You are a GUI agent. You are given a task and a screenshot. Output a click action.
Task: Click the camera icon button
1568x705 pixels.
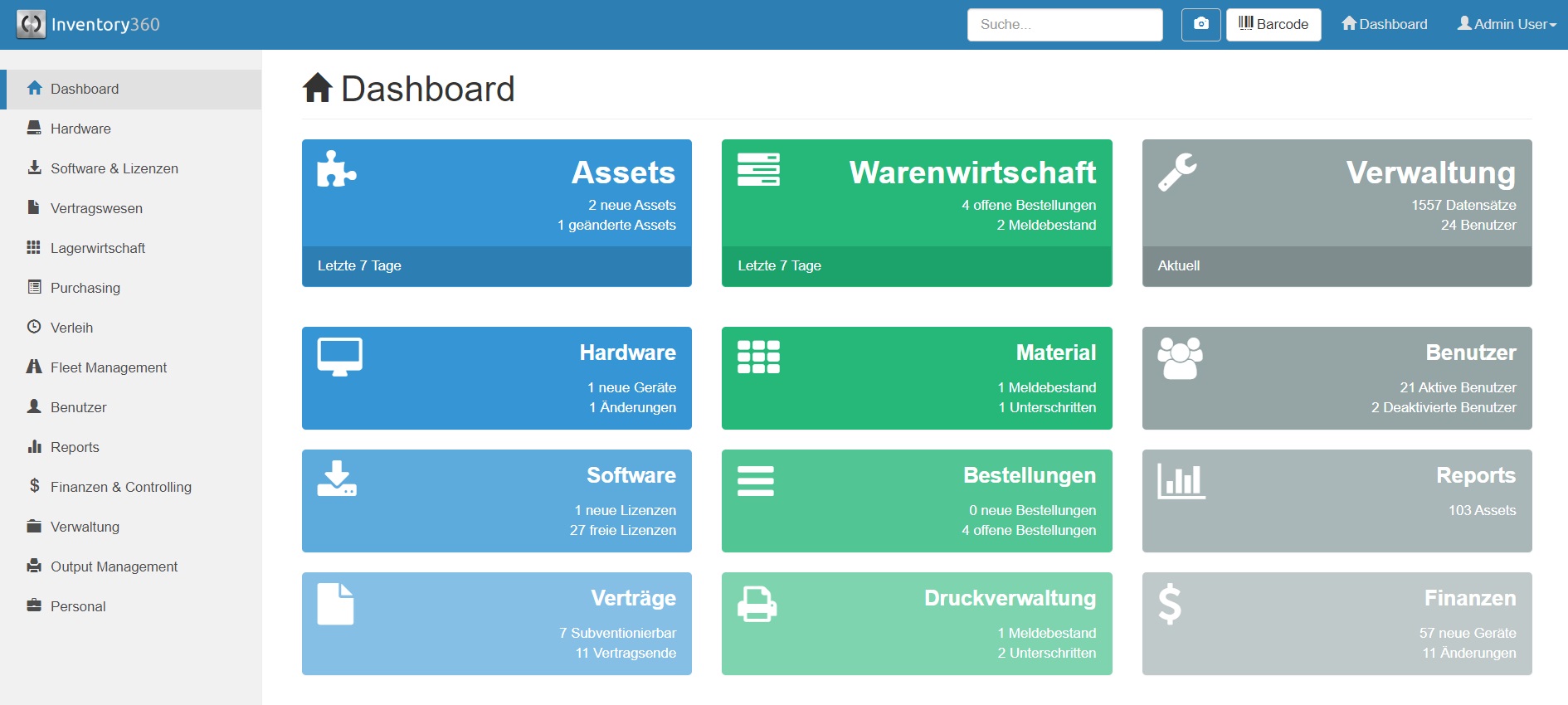[1200, 24]
